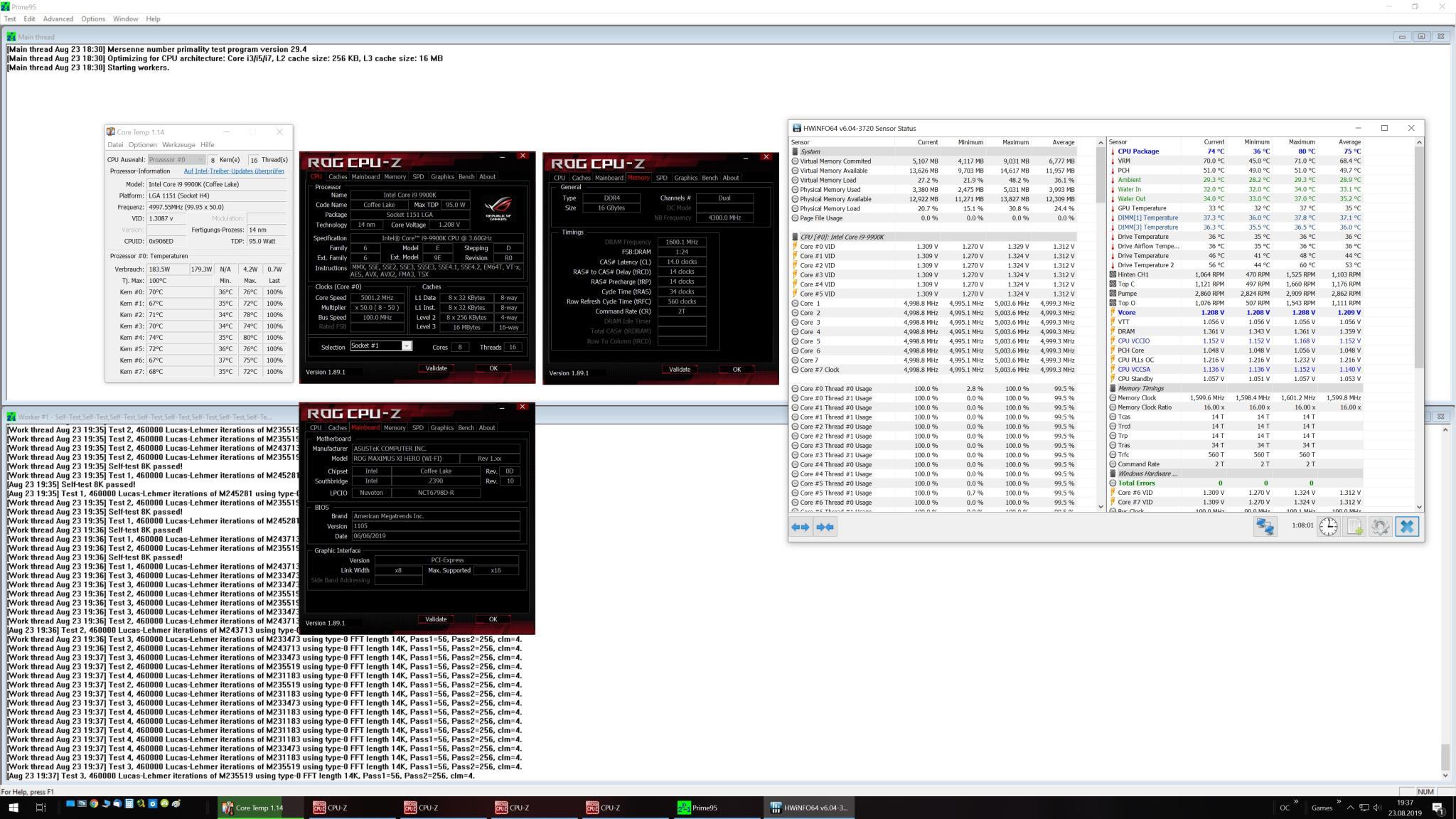The height and width of the screenshot is (819, 1456).
Task: Close sensors with blue X icon in HWiNFO toolbar
Action: [x=1407, y=526]
